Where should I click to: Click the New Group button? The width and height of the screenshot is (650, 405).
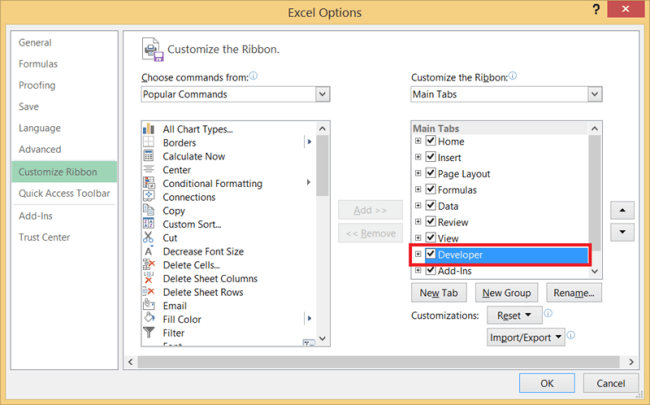[x=506, y=293]
